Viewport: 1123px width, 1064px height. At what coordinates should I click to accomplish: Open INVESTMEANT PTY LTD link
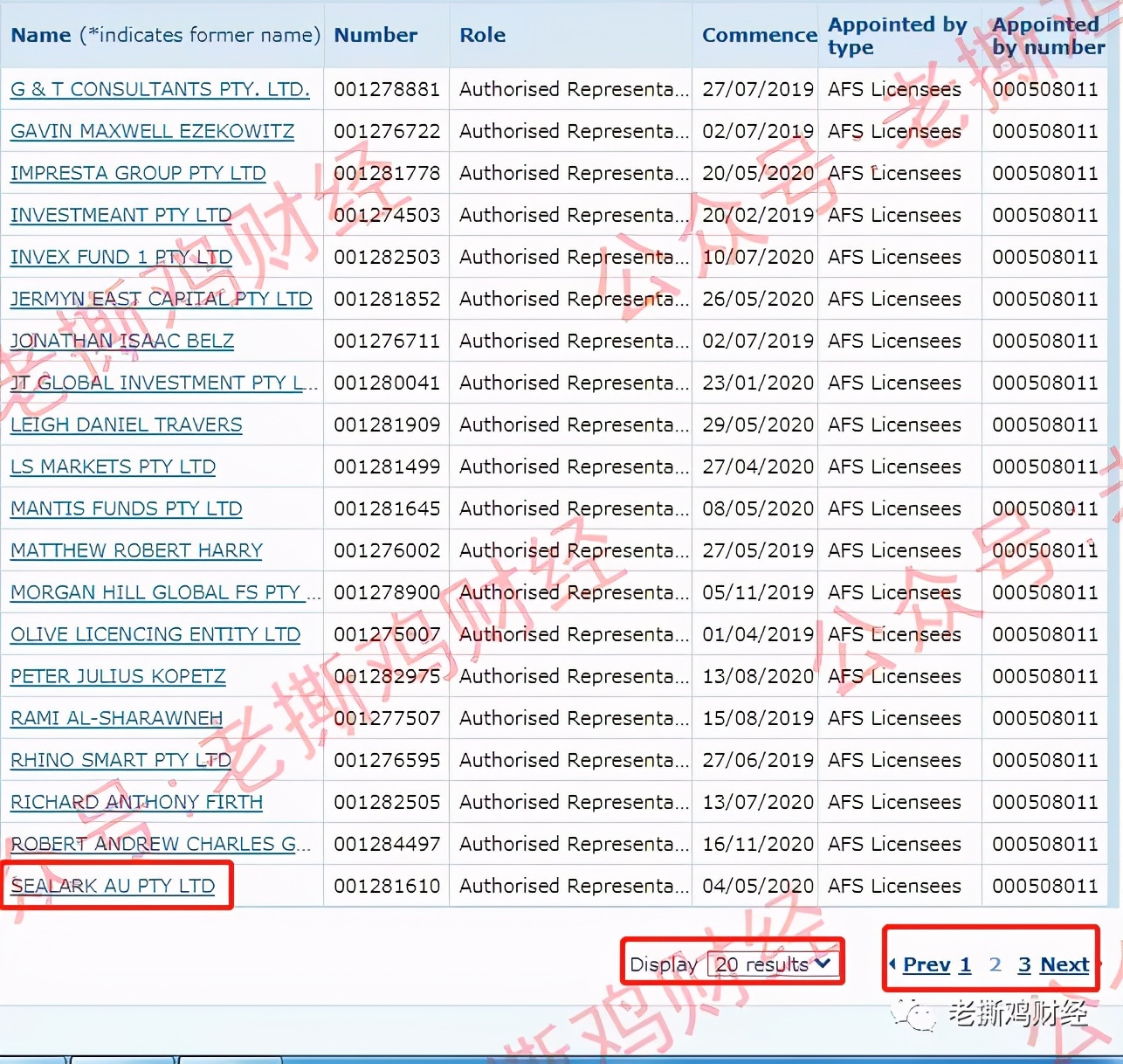coord(121,215)
